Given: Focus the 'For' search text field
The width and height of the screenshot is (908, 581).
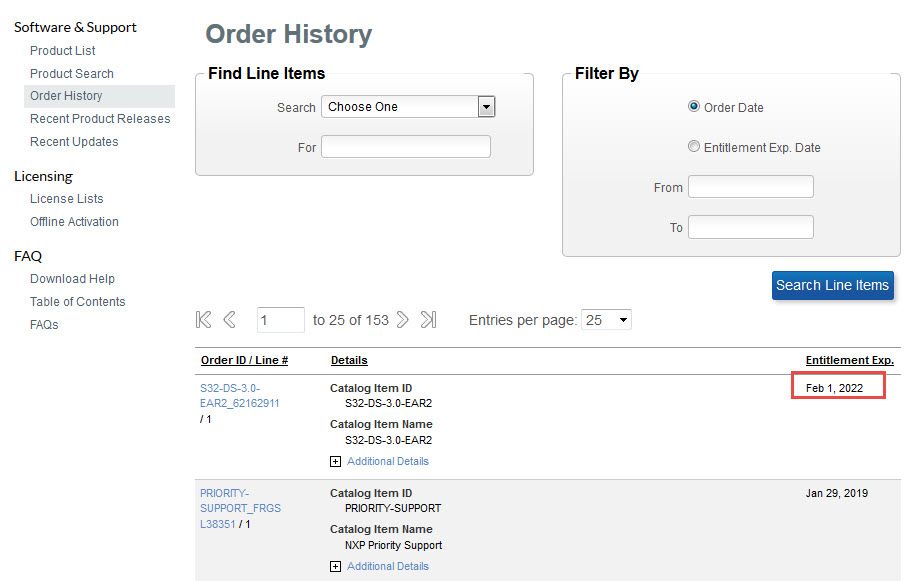Looking at the screenshot, I should point(405,147).
